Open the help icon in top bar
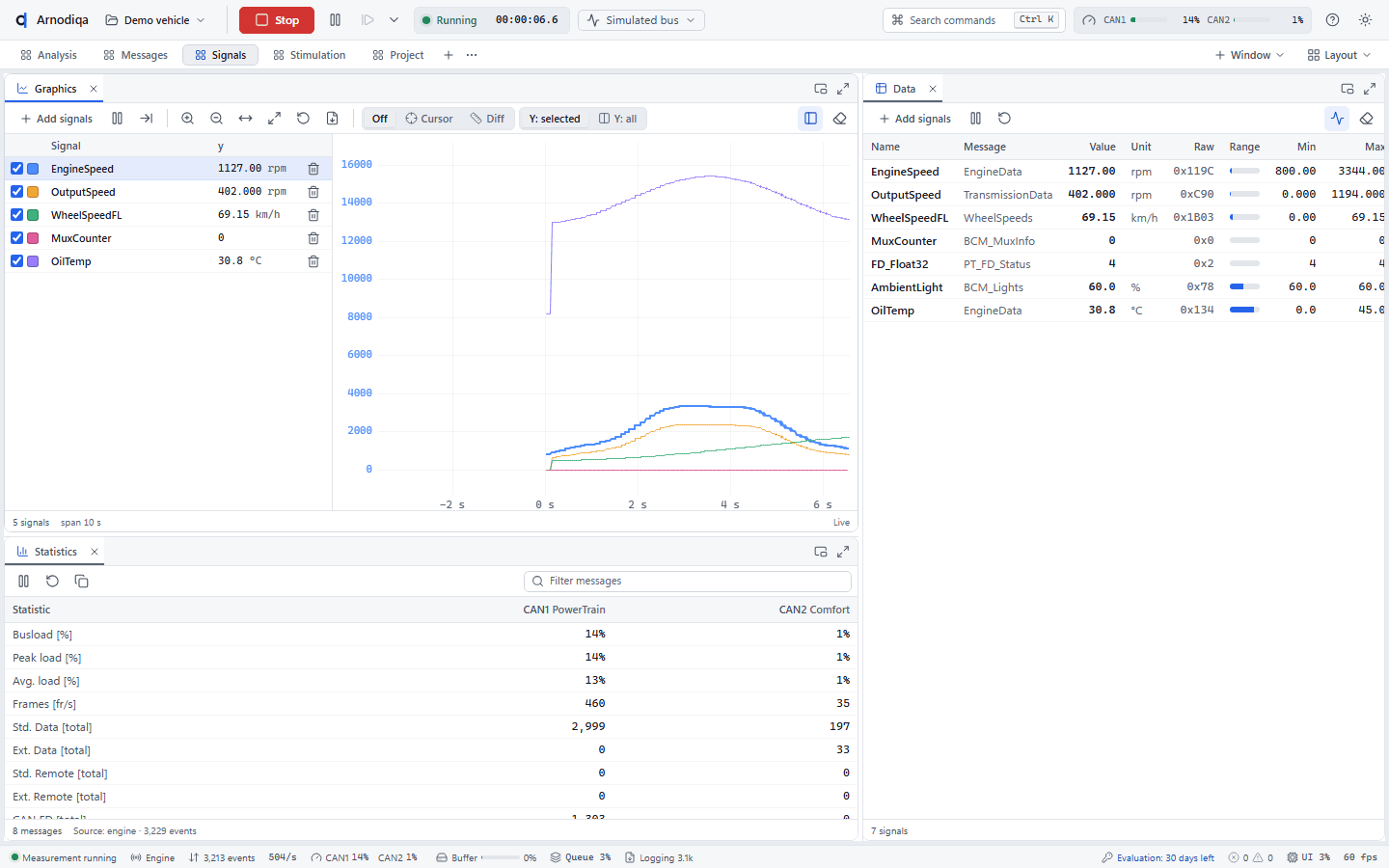1389x868 pixels. click(x=1332, y=20)
